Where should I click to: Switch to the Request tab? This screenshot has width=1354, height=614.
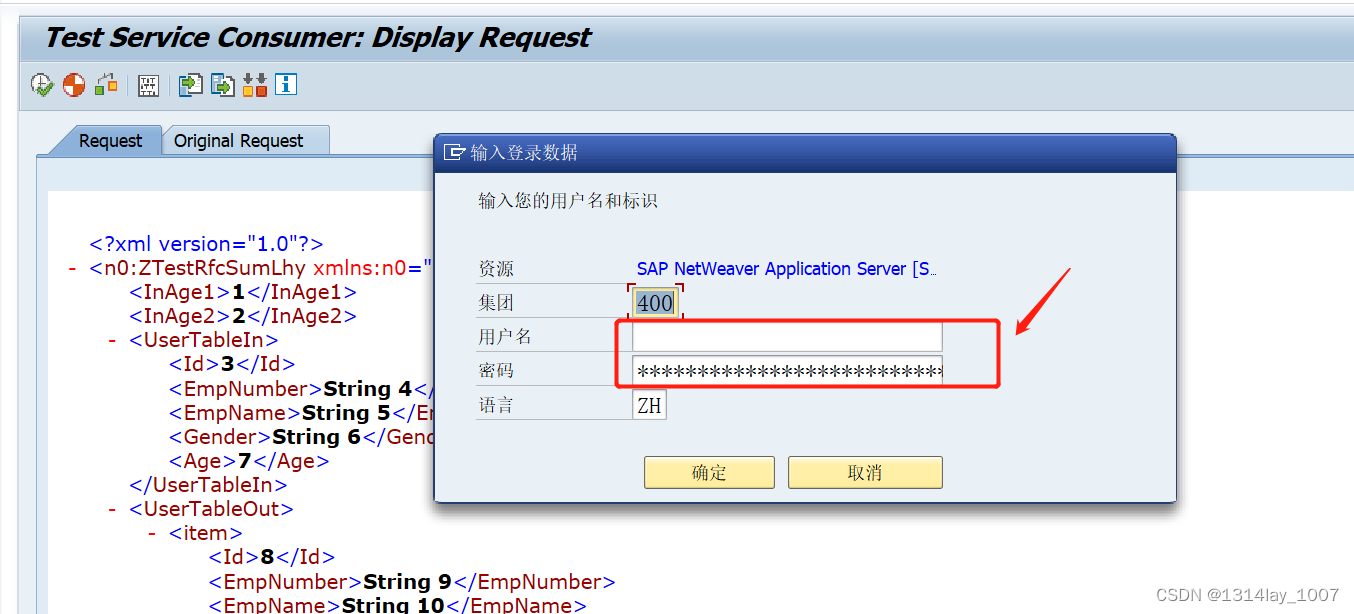point(110,141)
